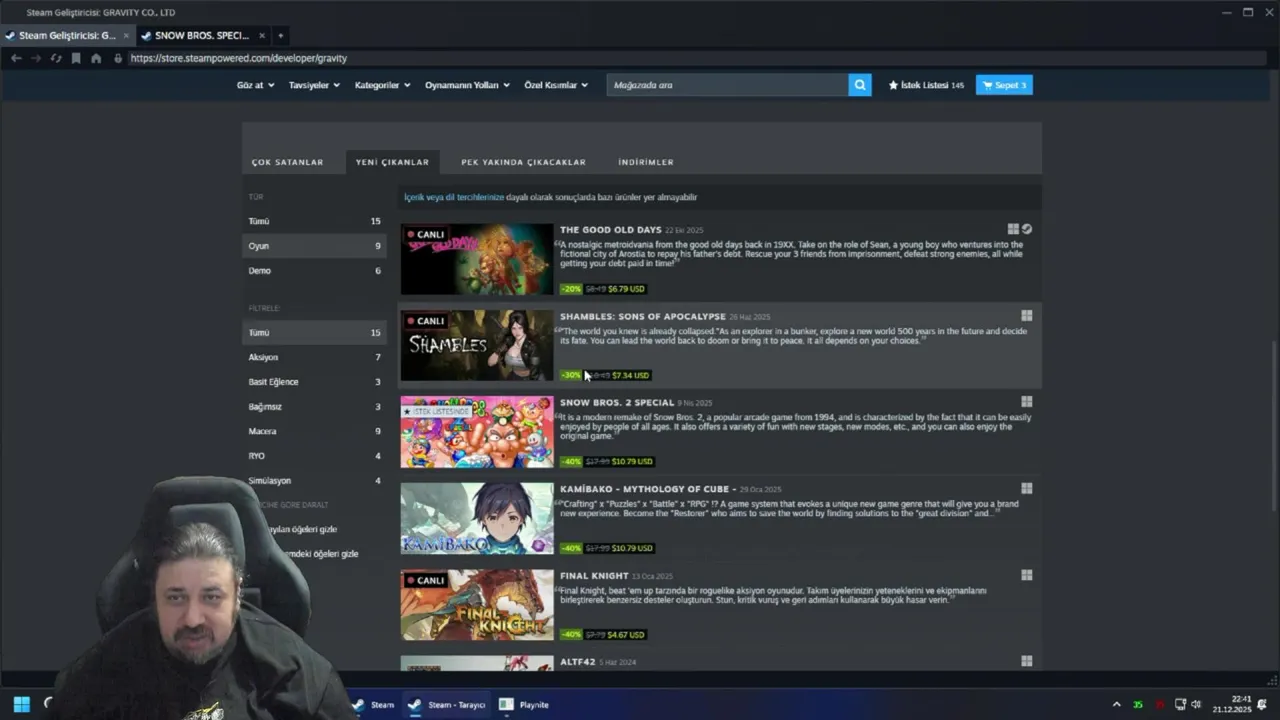This screenshot has height=720, width=1280.
Task: Open 'SNOW BROS. 2 SPECIAL' title
Action: pyautogui.click(x=617, y=402)
